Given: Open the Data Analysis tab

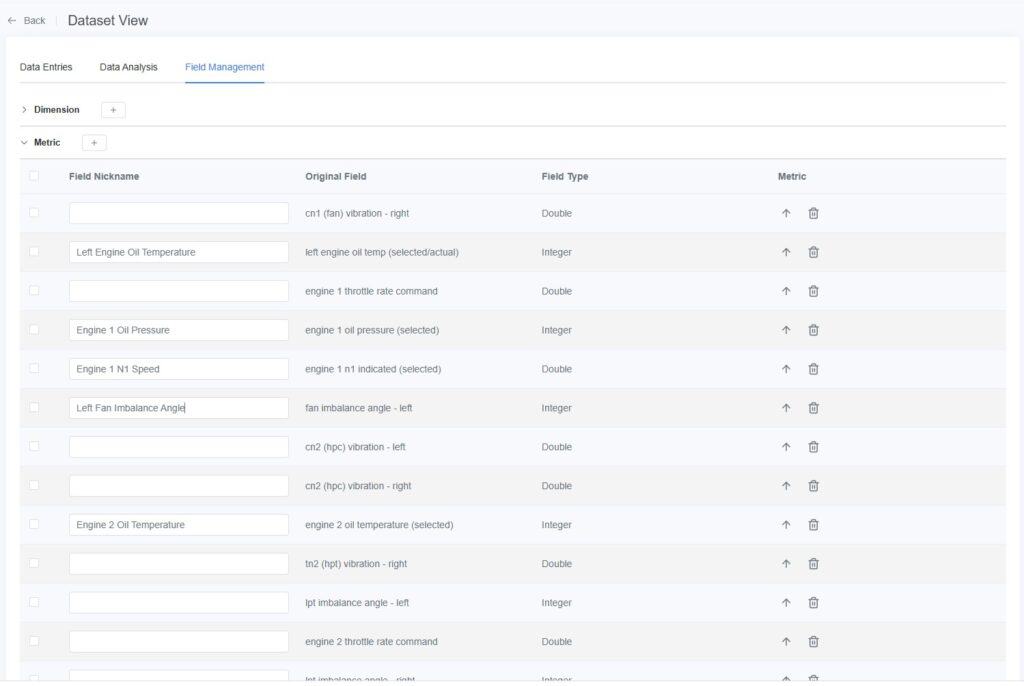Looking at the screenshot, I should [128, 67].
